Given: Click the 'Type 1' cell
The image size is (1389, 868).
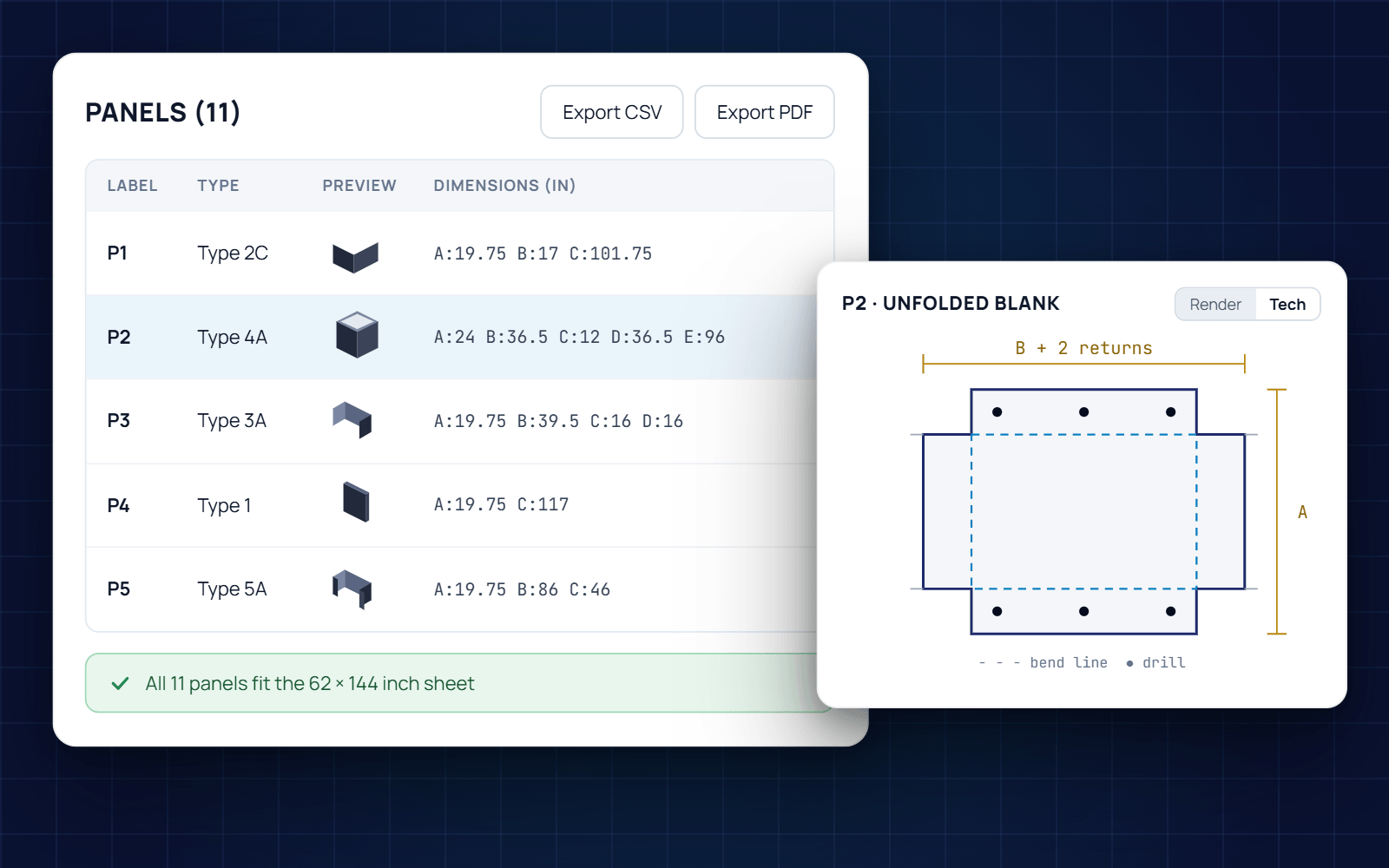Looking at the screenshot, I should point(224,505).
